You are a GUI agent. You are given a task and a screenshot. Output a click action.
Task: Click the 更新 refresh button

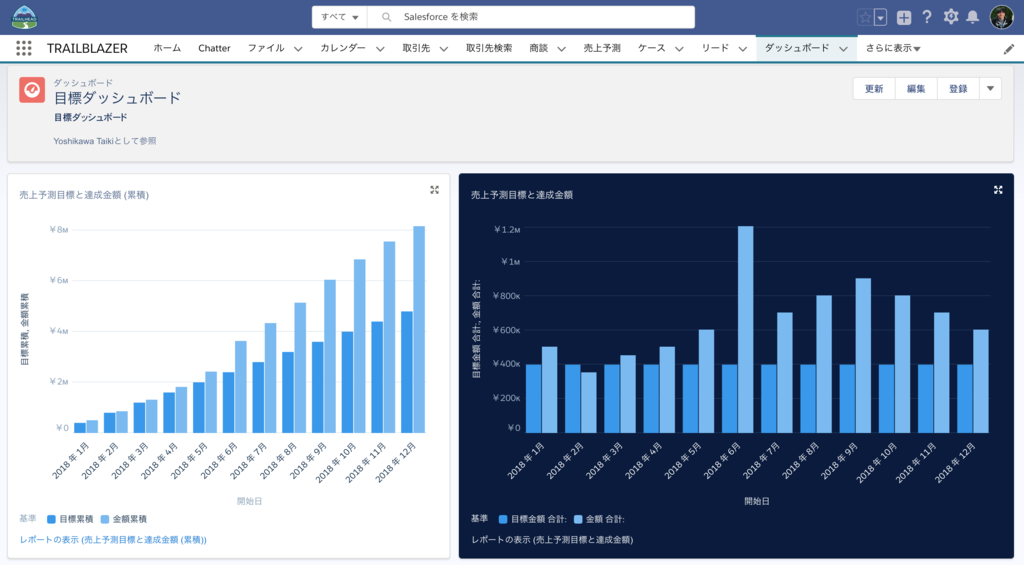(874, 89)
